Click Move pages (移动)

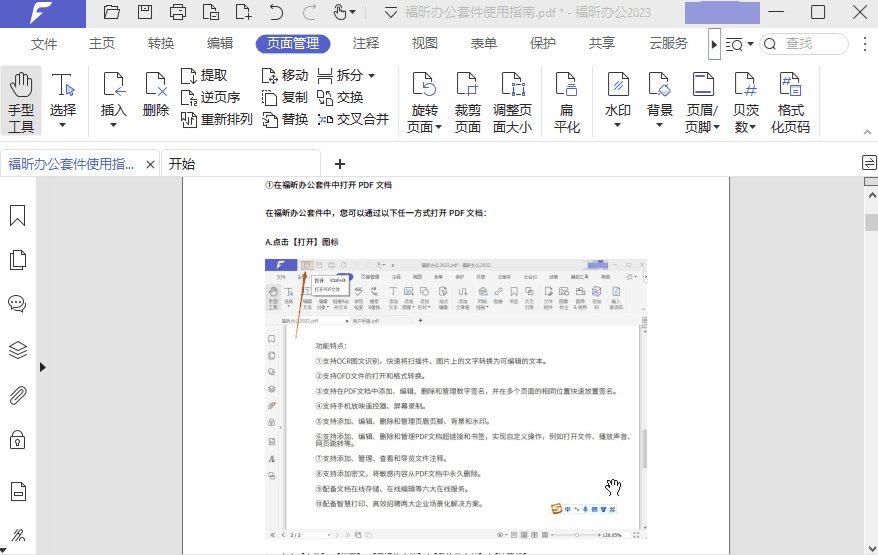click(284, 75)
